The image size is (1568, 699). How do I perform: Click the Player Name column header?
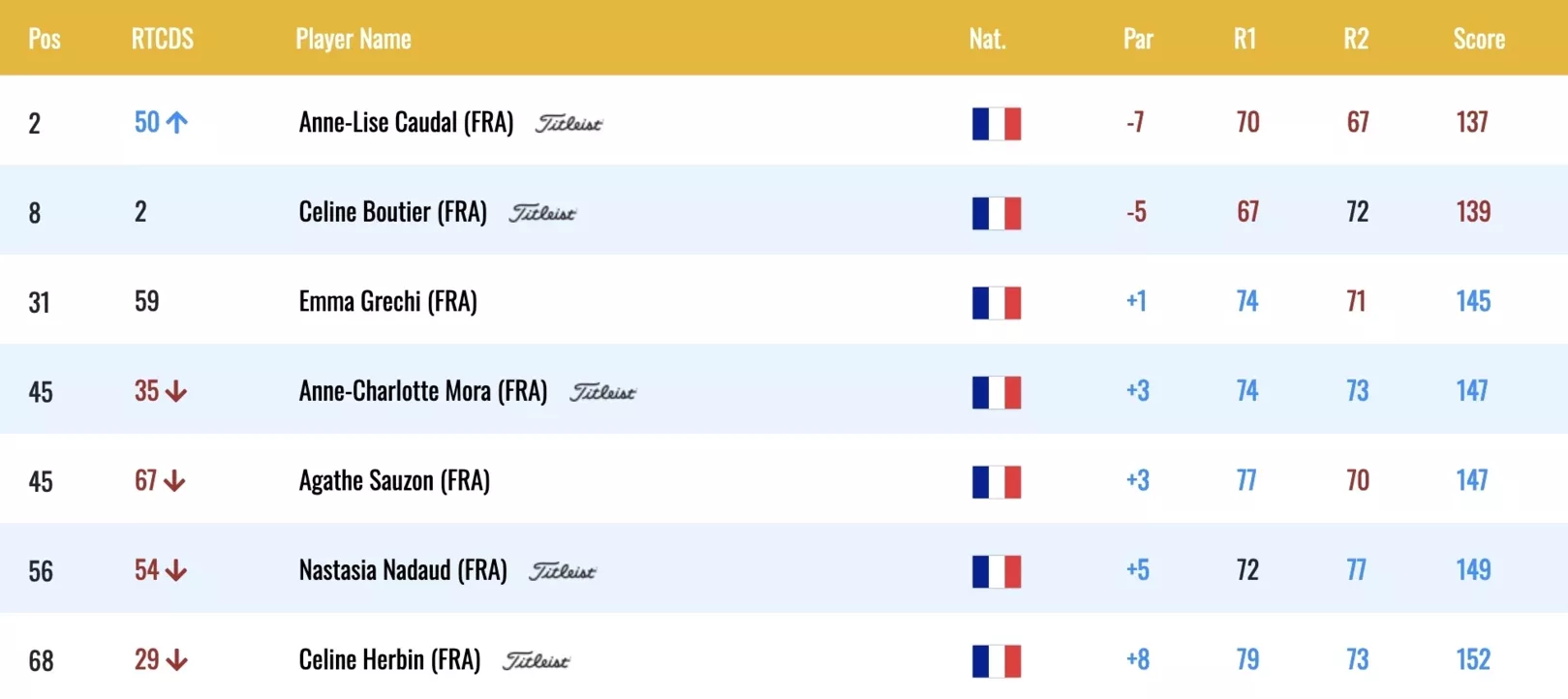click(x=354, y=39)
